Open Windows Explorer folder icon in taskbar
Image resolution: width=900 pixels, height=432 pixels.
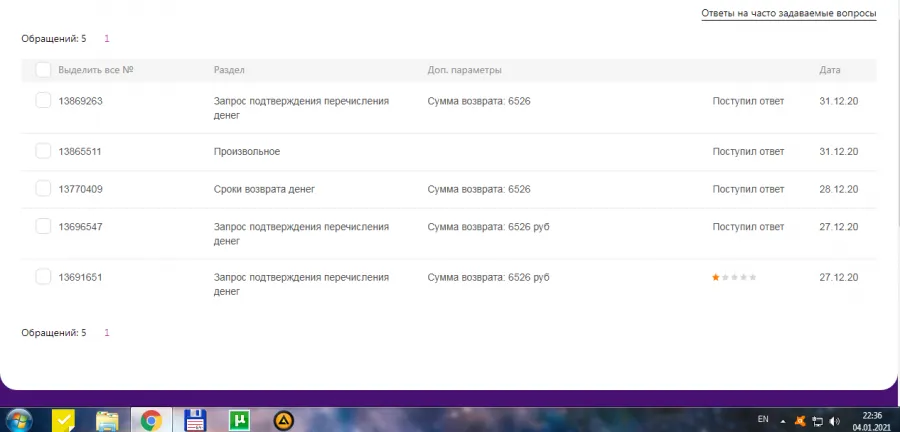[107, 421]
